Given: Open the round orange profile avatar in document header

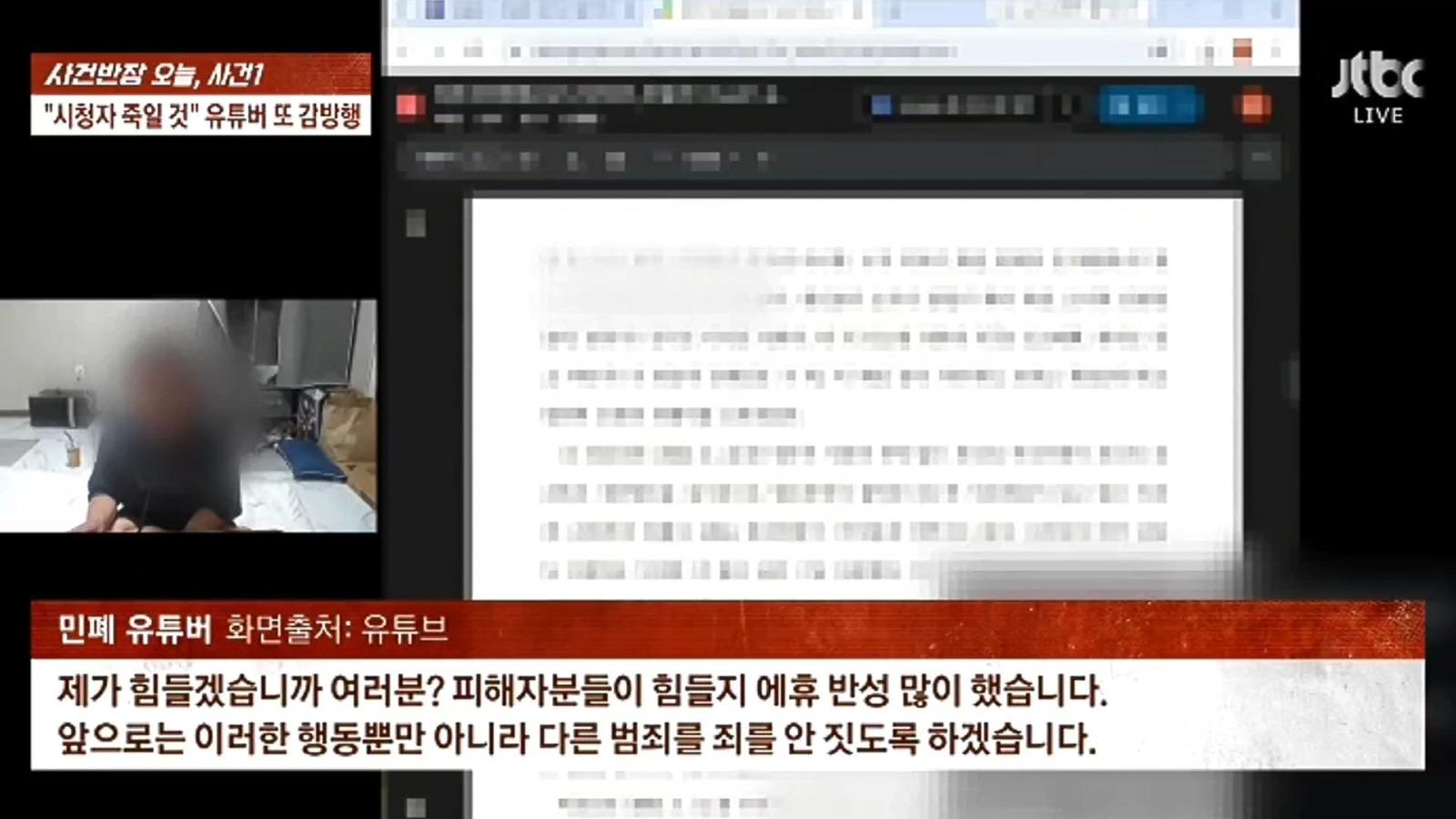Looking at the screenshot, I should click(1253, 106).
